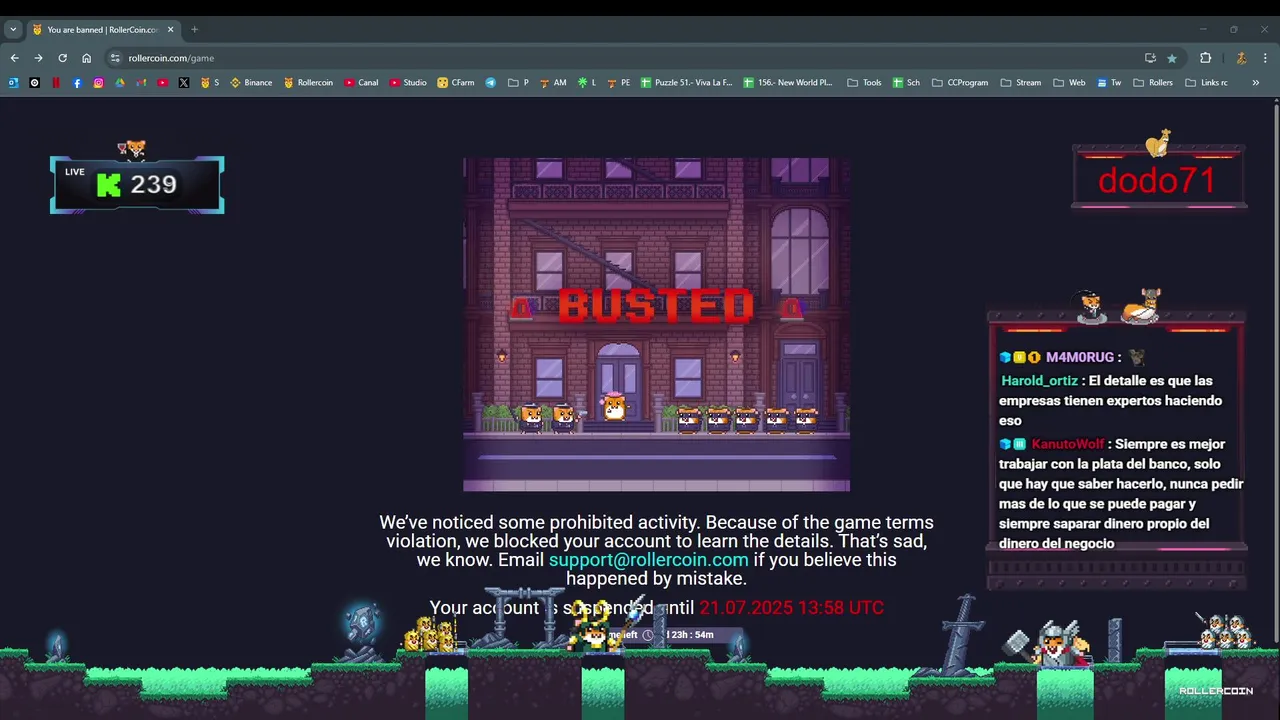Open the Canal YouTube bookmark

(361, 83)
